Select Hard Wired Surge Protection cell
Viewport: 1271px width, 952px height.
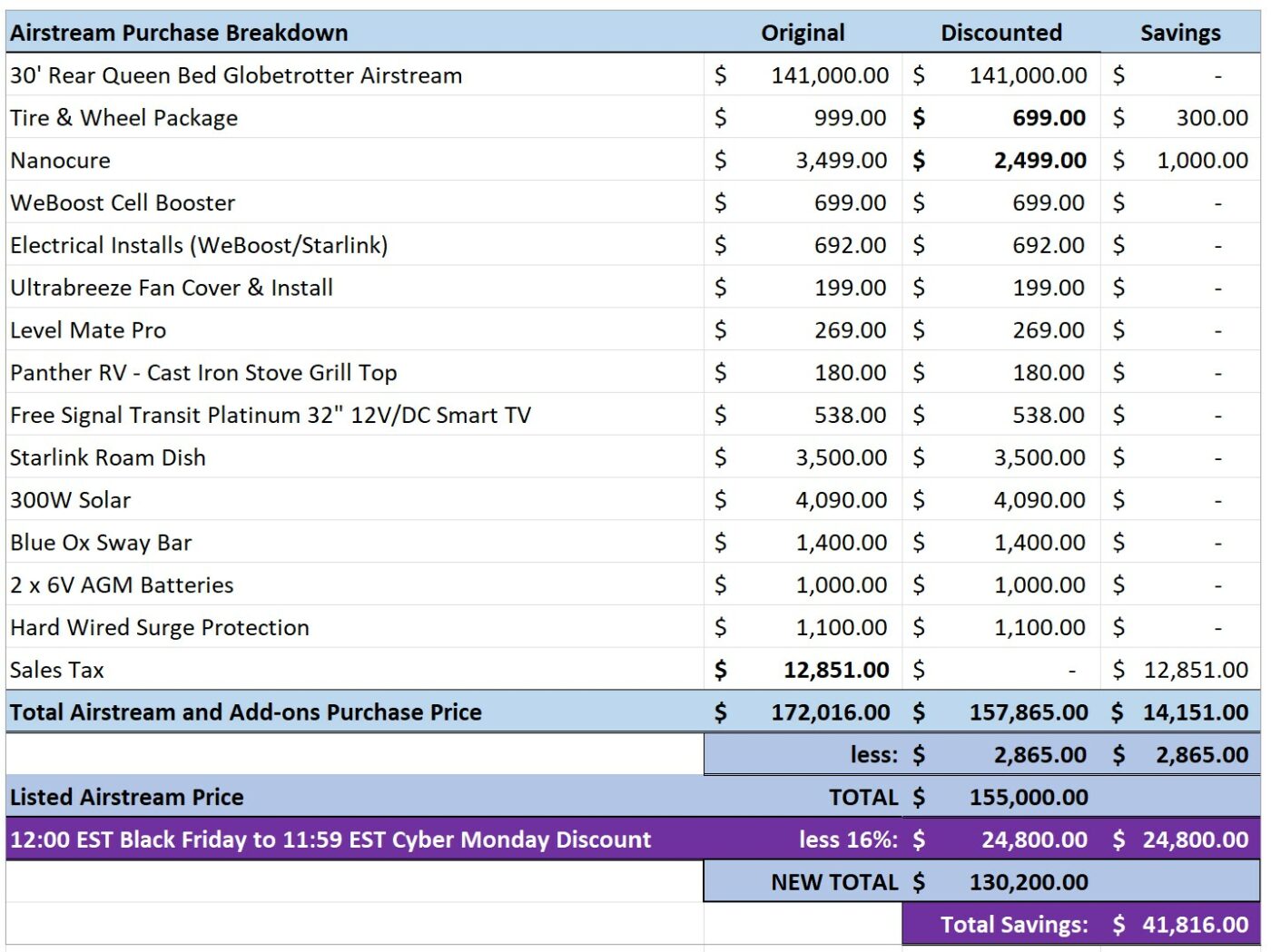click(x=160, y=628)
